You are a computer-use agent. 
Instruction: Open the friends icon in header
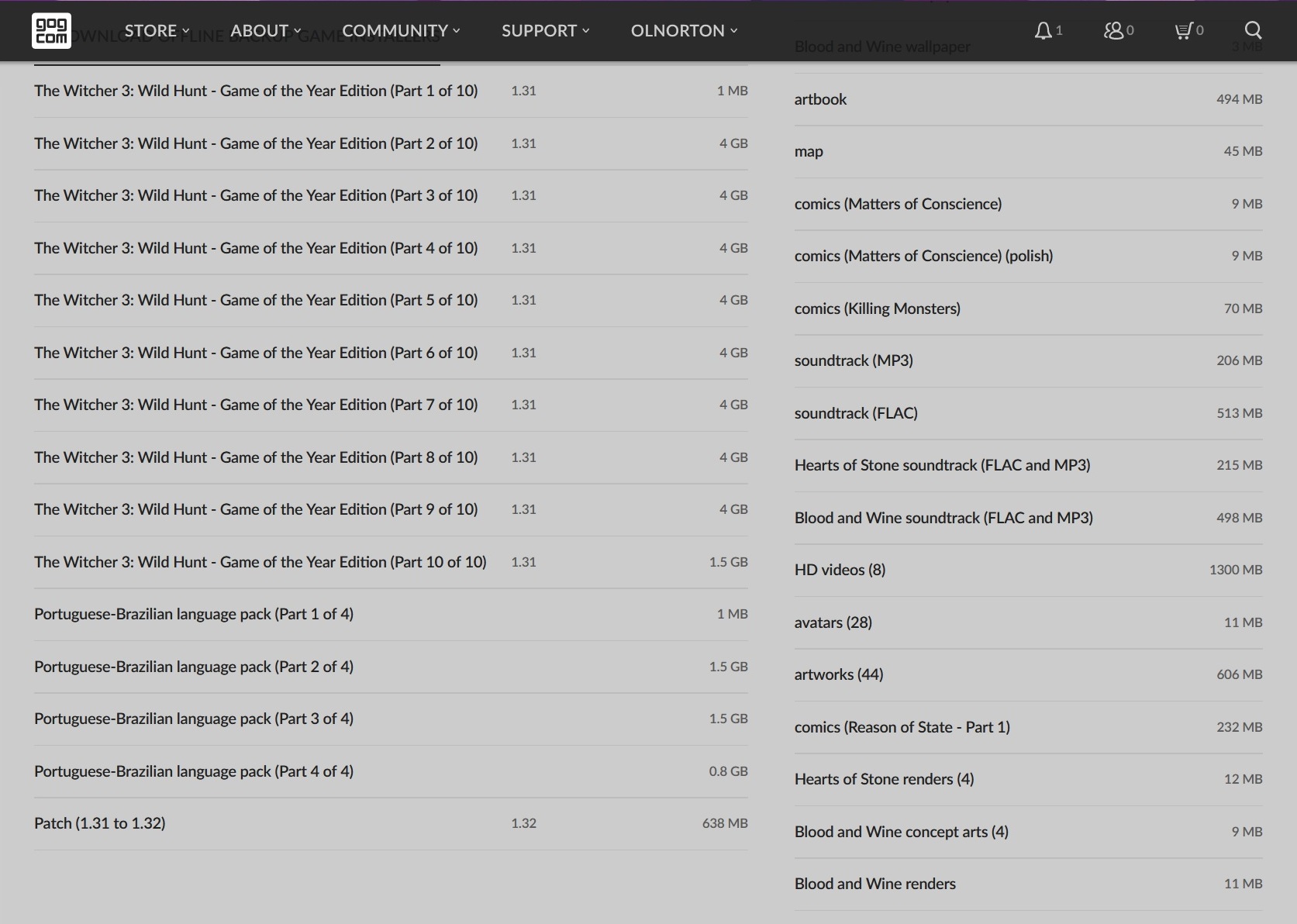(x=1113, y=30)
